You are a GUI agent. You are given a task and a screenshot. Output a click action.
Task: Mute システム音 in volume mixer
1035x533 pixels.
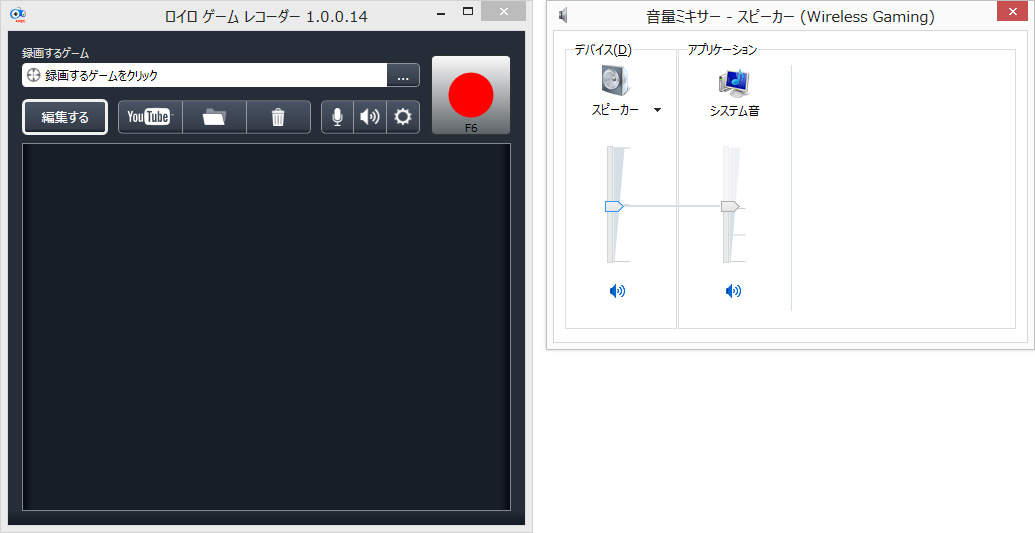733,291
